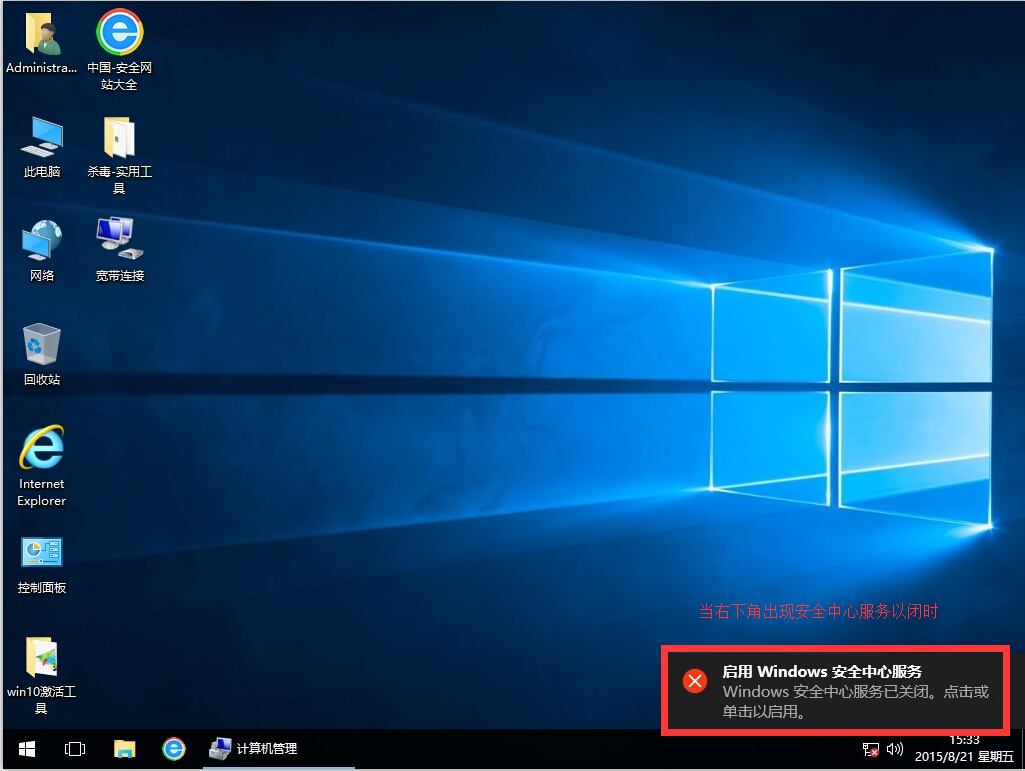Click the network status tray icon
This screenshot has width=1025, height=771.
click(871, 749)
